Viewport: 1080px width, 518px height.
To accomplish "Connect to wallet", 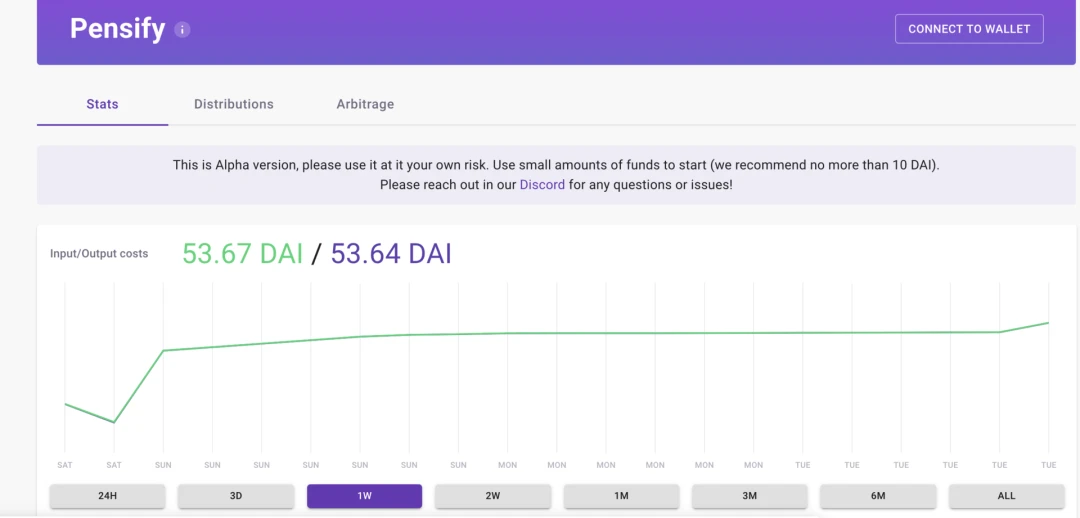I will click(968, 29).
